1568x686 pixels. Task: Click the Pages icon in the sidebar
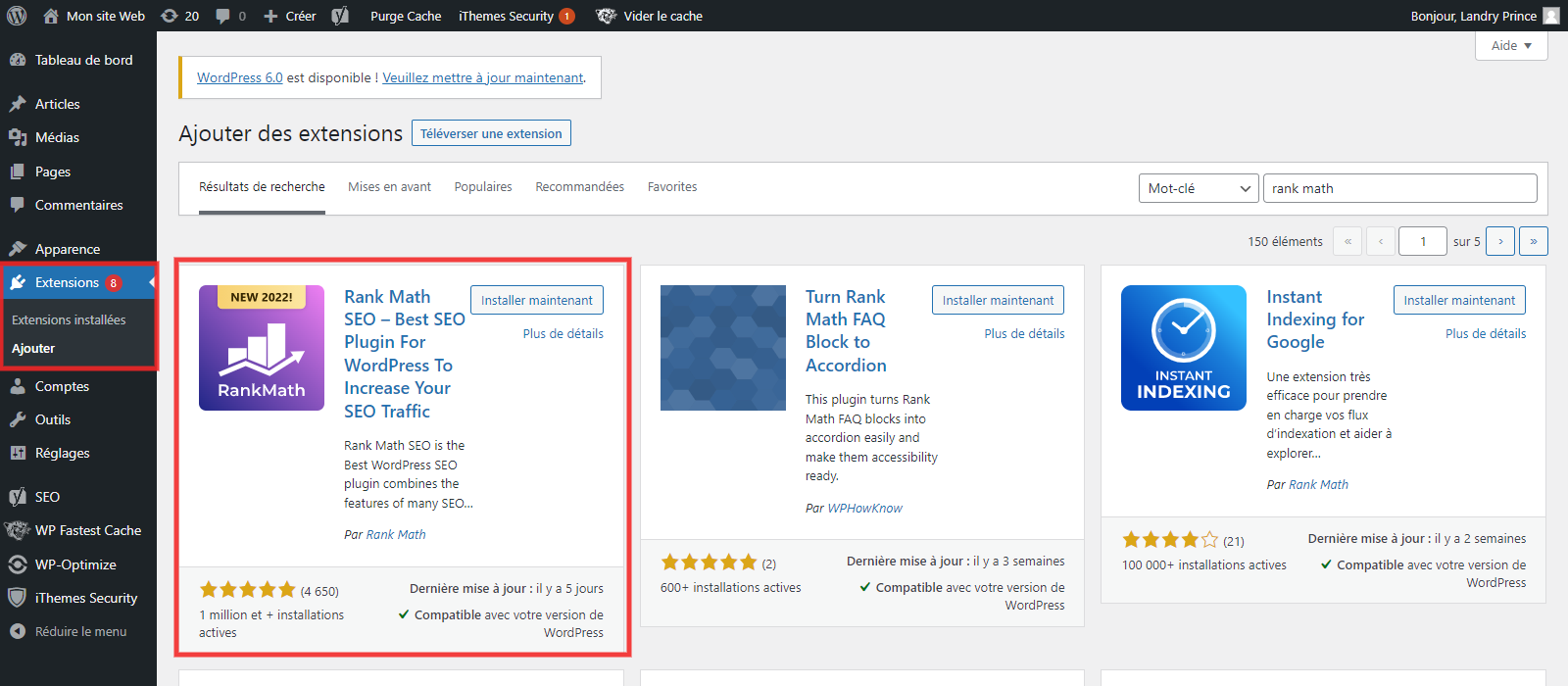click(x=18, y=171)
